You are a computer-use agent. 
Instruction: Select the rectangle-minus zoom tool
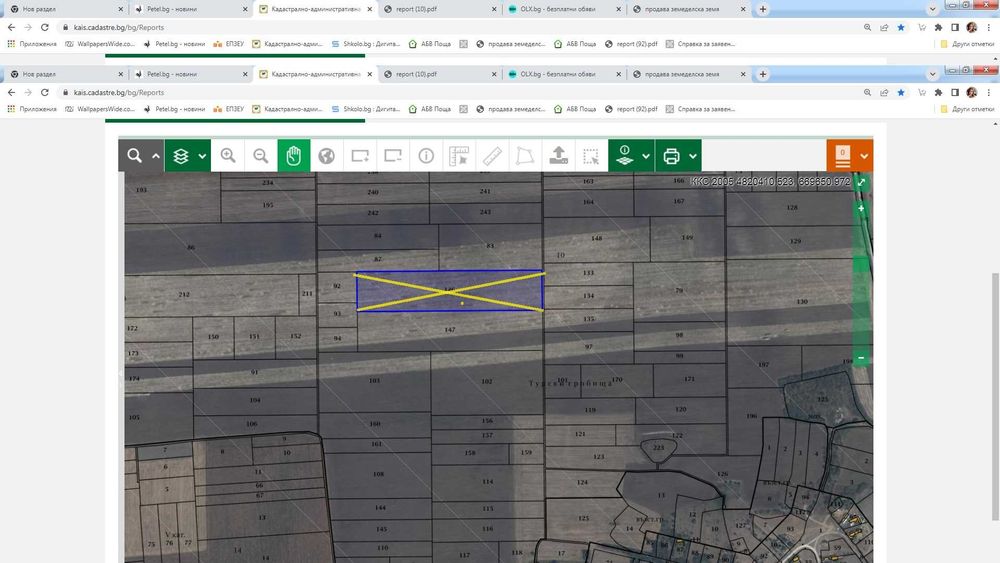[393, 156]
